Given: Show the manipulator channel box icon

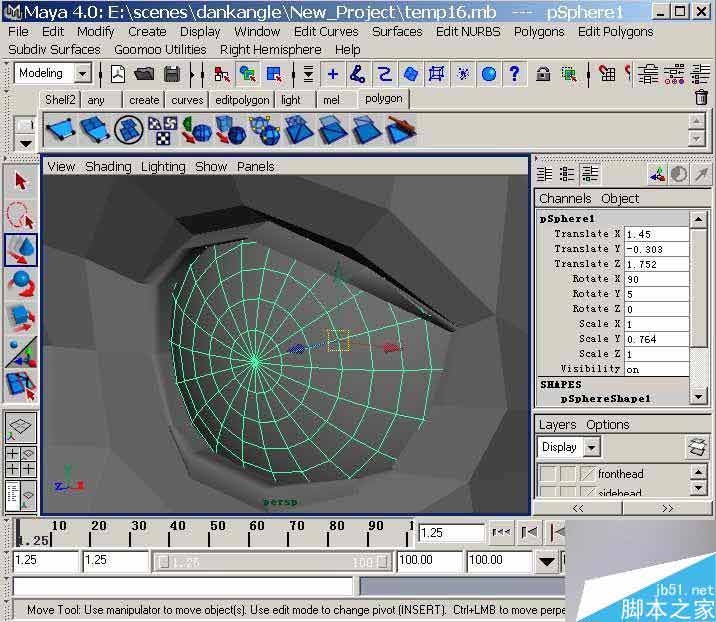Looking at the screenshot, I should [x=657, y=174].
